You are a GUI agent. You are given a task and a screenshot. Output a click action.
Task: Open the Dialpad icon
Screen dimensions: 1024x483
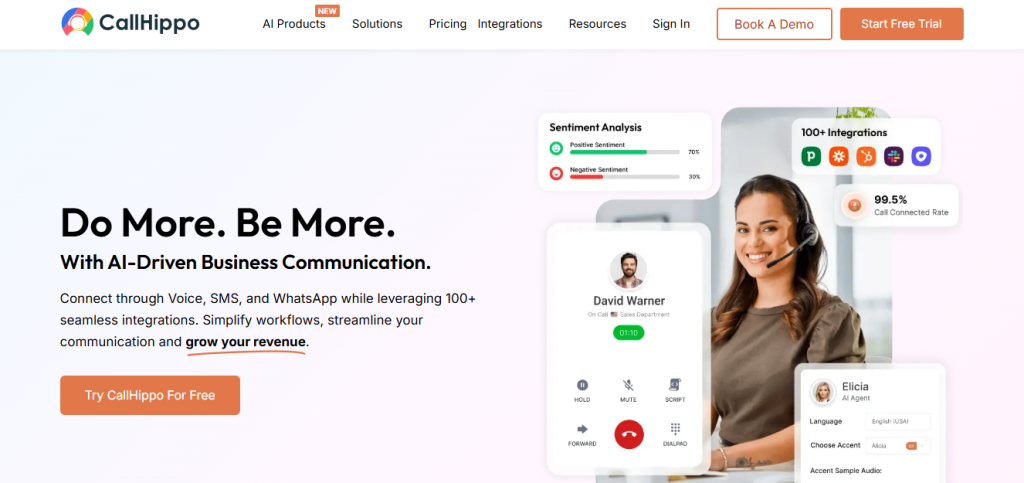pos(675,429)
